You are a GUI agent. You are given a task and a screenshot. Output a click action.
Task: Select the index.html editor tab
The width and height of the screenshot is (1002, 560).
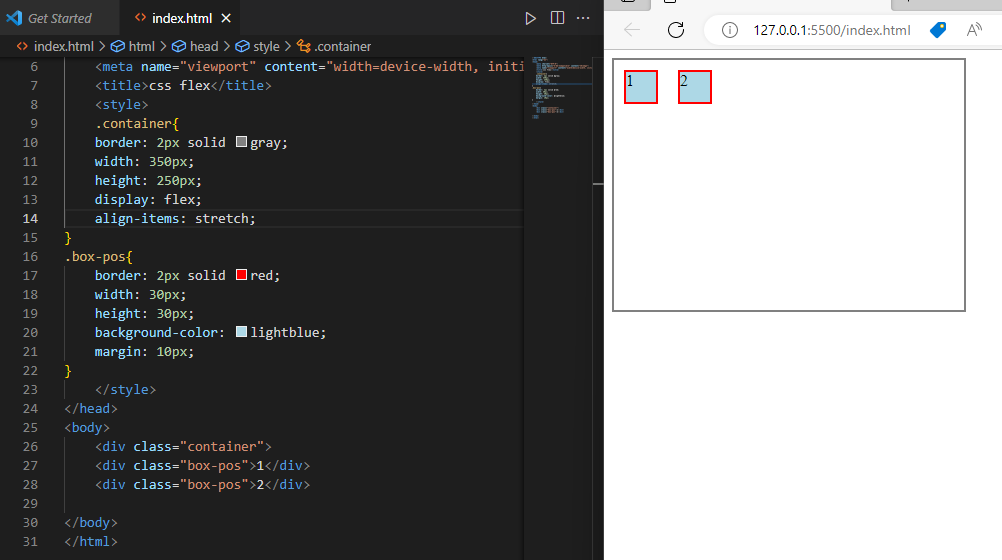181,19
